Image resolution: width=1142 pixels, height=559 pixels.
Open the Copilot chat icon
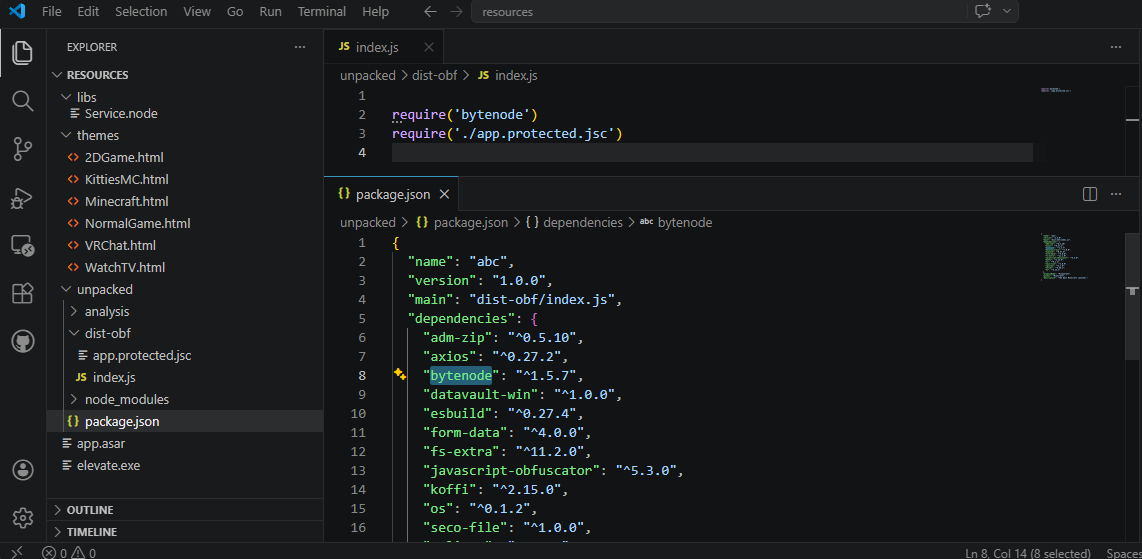click(982, 12)
